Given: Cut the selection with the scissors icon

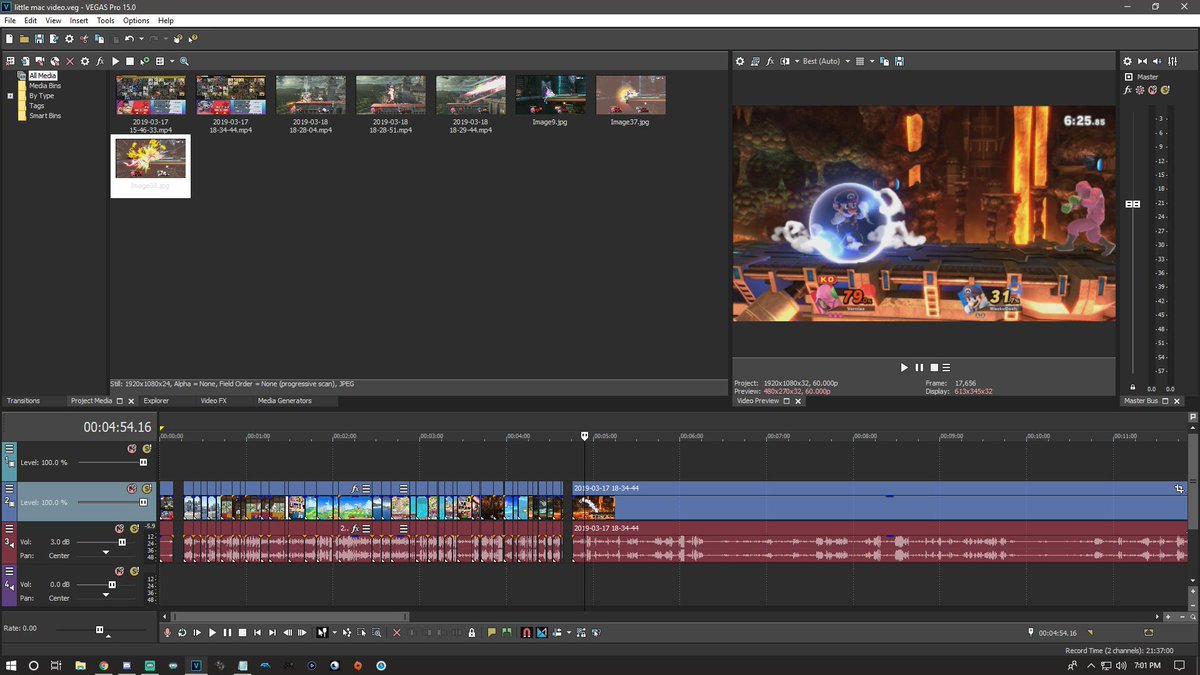Looking at the screenshot, I should coord(84,39).
